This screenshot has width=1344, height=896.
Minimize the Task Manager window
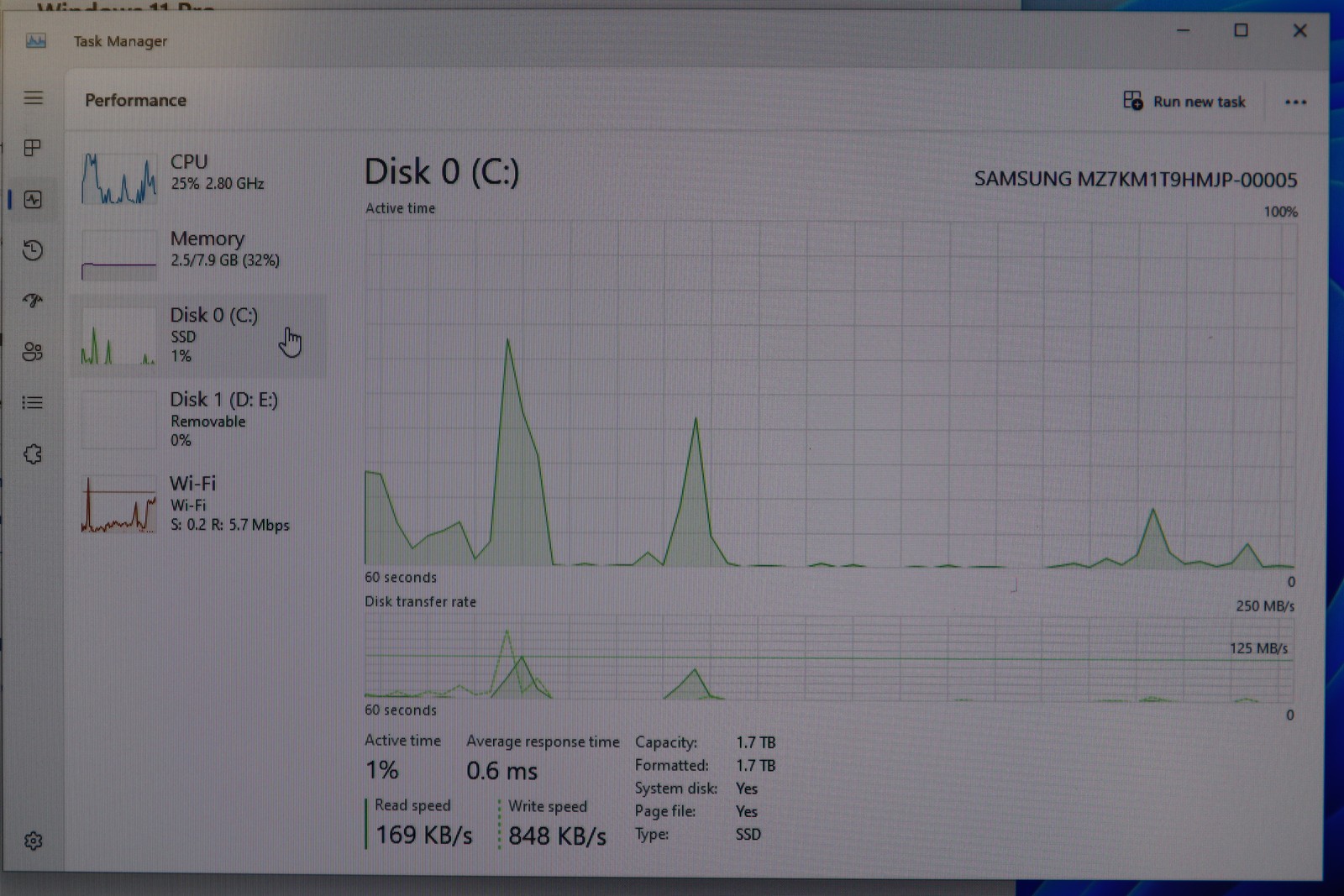[x=1184, y=30]
